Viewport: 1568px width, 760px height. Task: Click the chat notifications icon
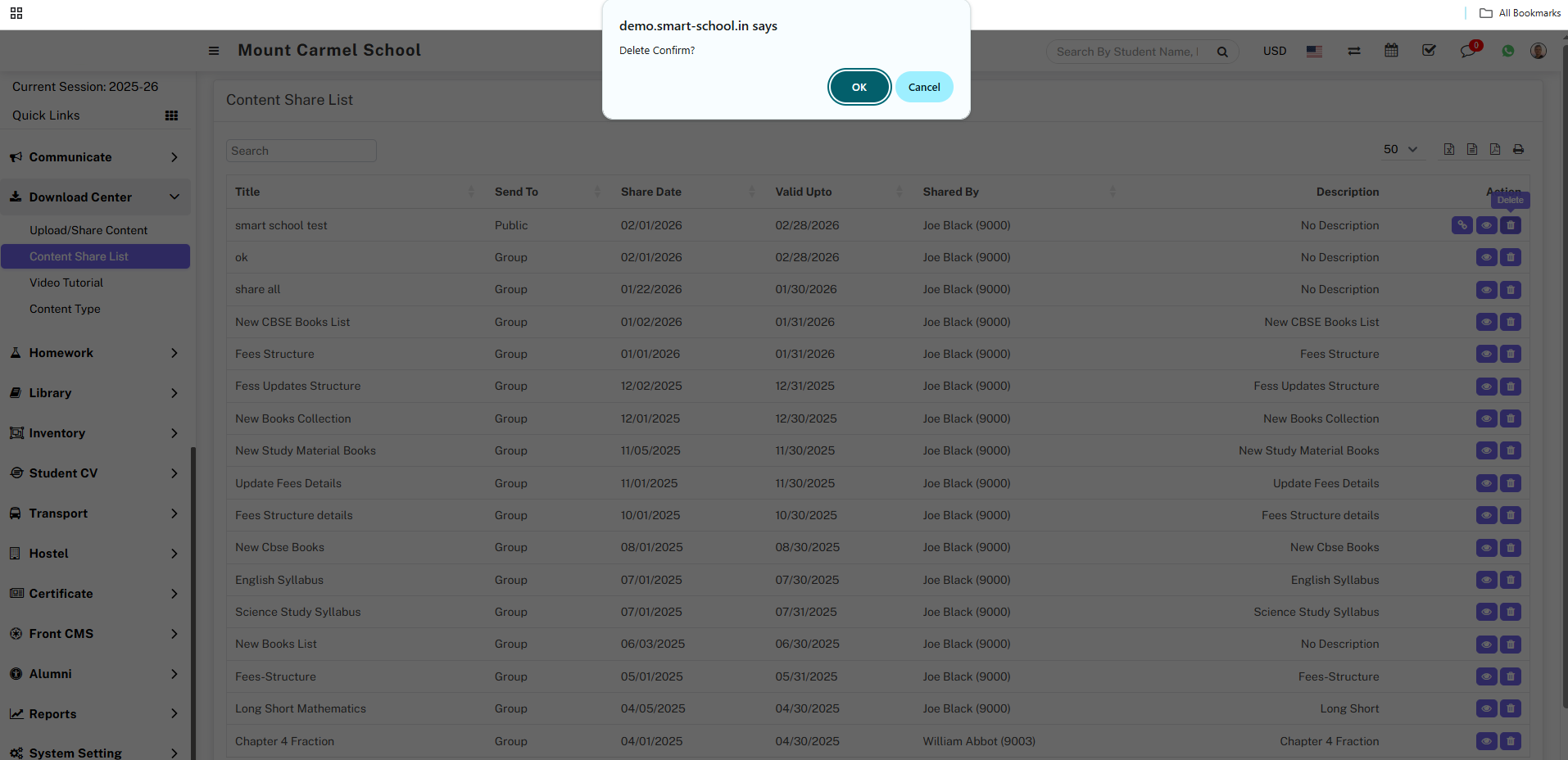click(1467, 51)
